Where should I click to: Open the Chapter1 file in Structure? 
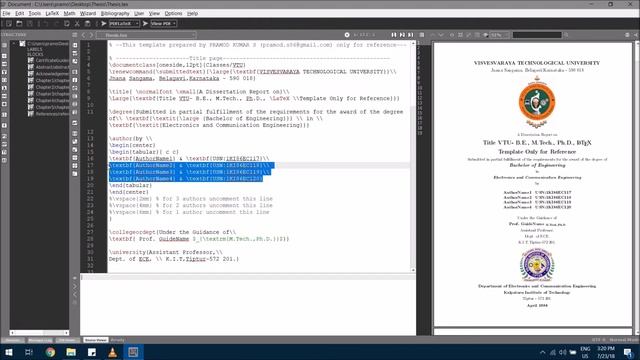click(x=48, y=80)
